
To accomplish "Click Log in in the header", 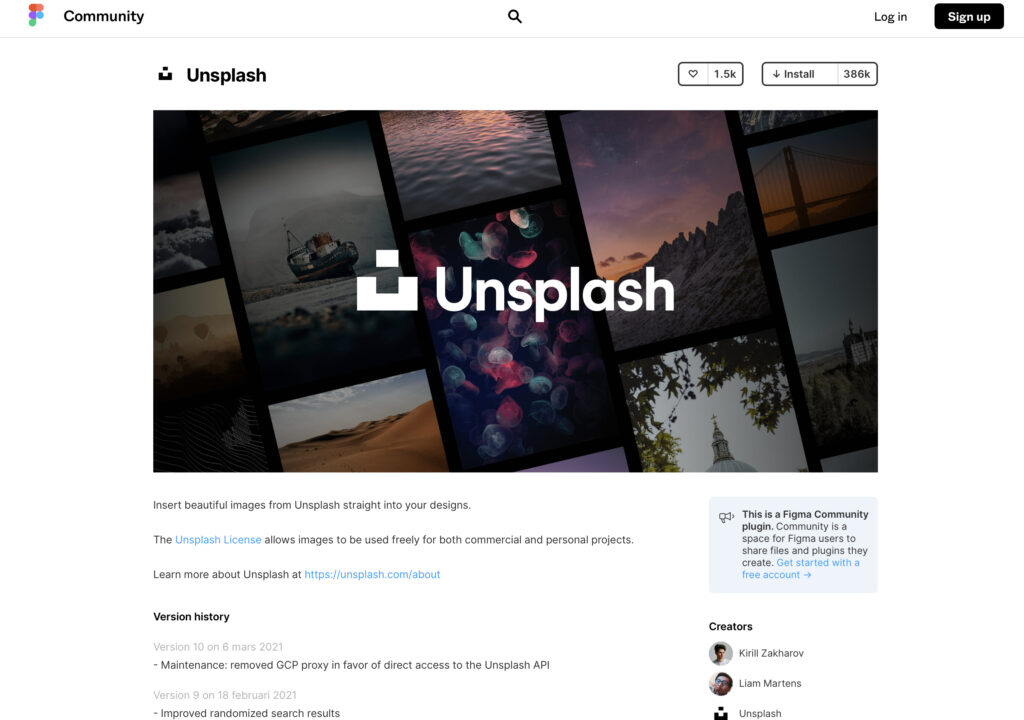I will coord(890,16).
